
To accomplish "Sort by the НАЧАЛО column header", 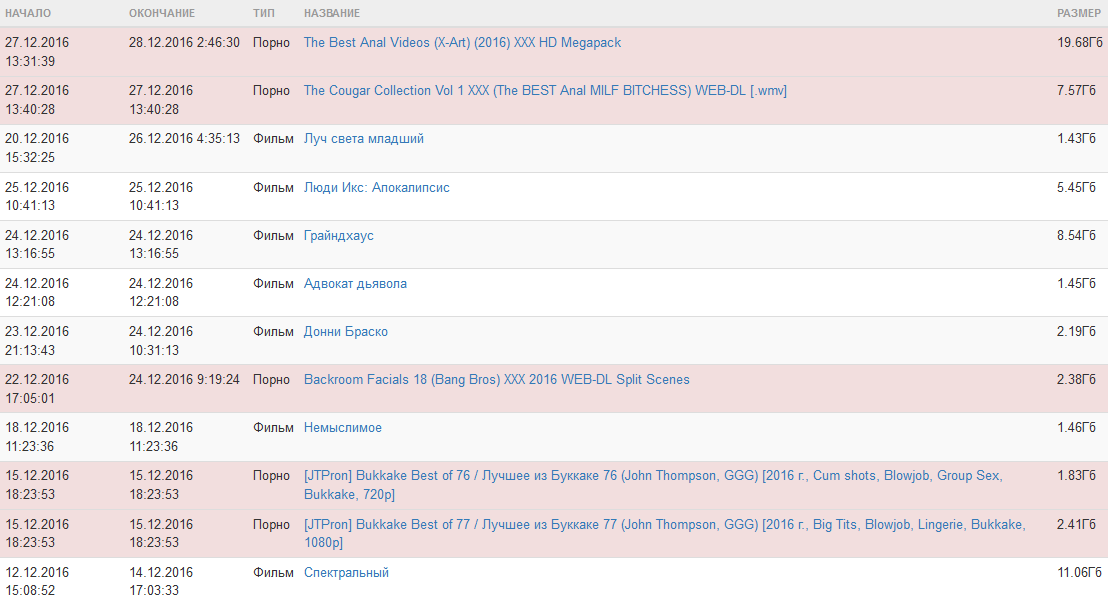I will tap(28, 13).
